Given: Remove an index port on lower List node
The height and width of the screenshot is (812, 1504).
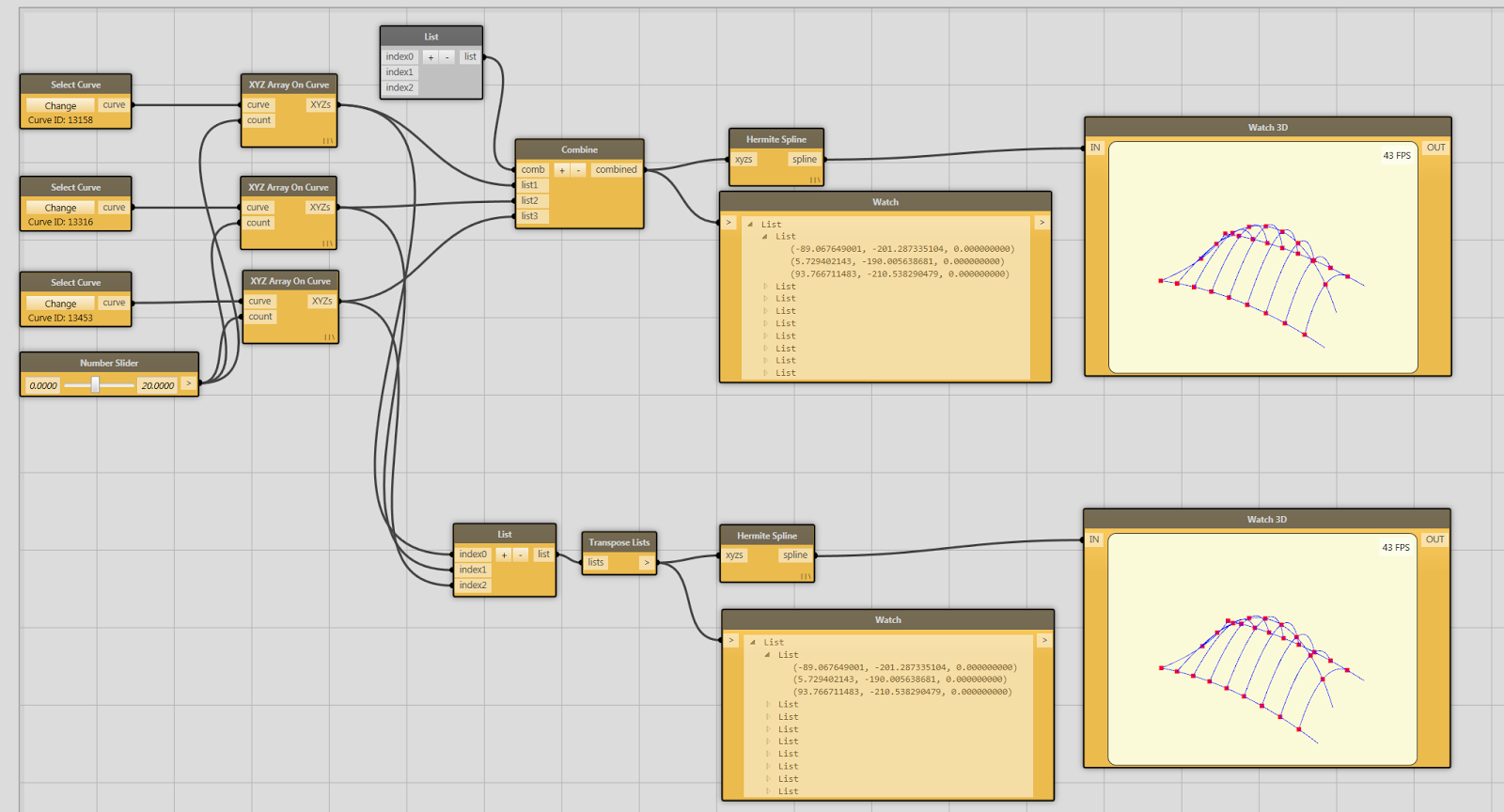Looking at the screenshot, I should [520, 554].
